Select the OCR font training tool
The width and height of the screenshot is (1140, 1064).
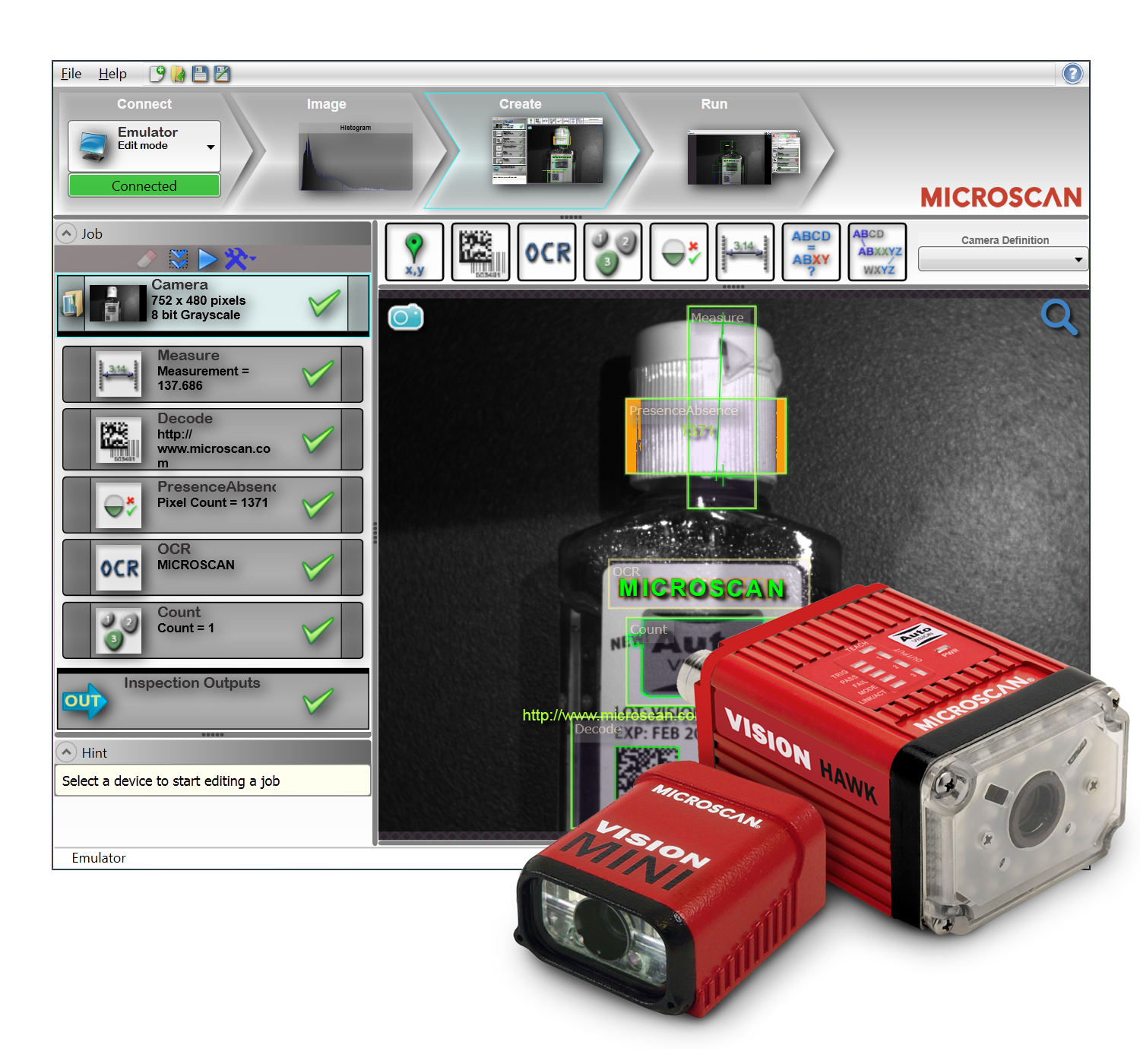tap(877, 252)
